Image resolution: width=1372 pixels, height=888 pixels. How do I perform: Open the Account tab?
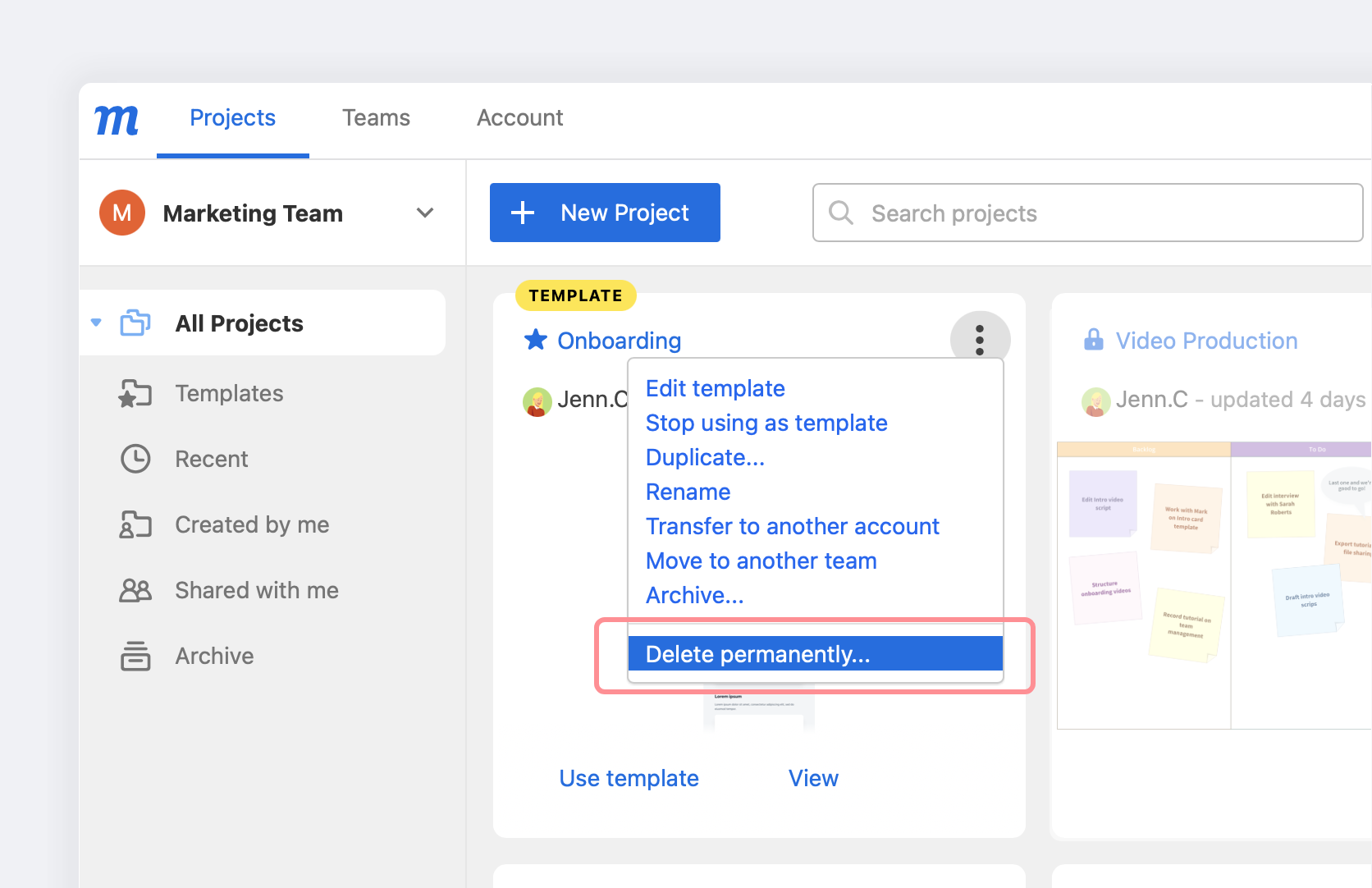pyautogui.click(x=519, y=118)
